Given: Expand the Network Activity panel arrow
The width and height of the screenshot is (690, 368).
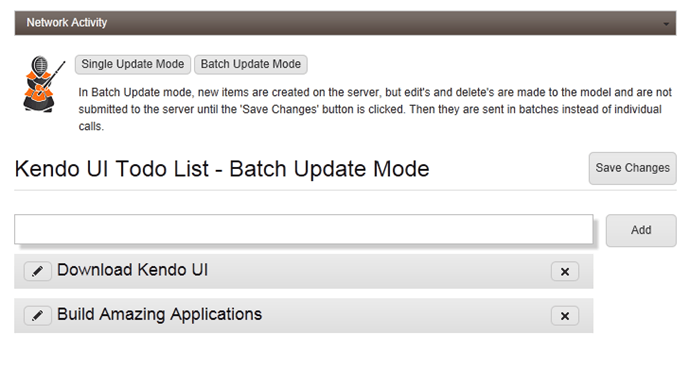Looking at the screenshot, I should pos(666,24).
